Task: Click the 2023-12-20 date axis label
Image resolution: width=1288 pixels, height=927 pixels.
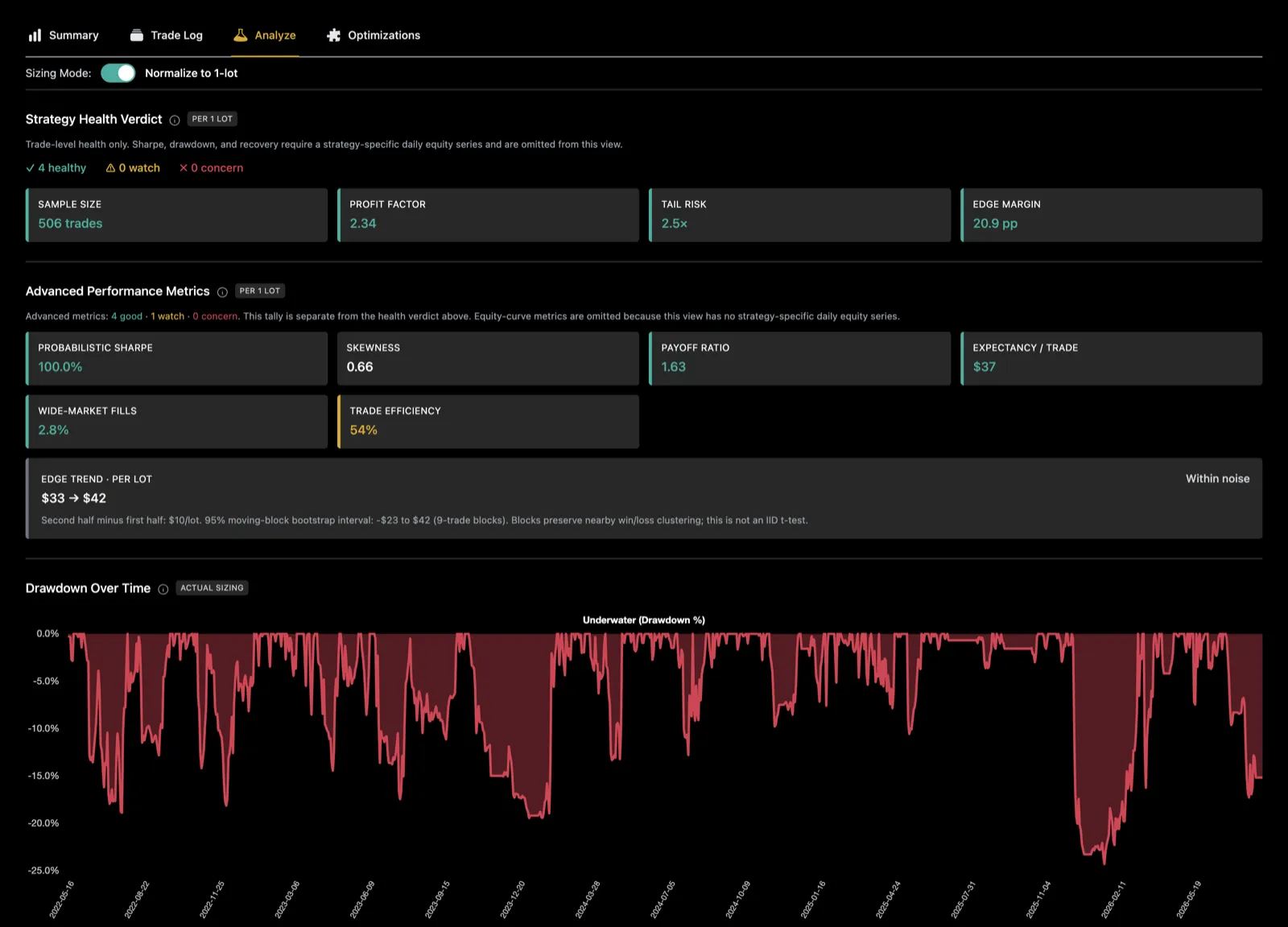Action: tap(513, 899)
